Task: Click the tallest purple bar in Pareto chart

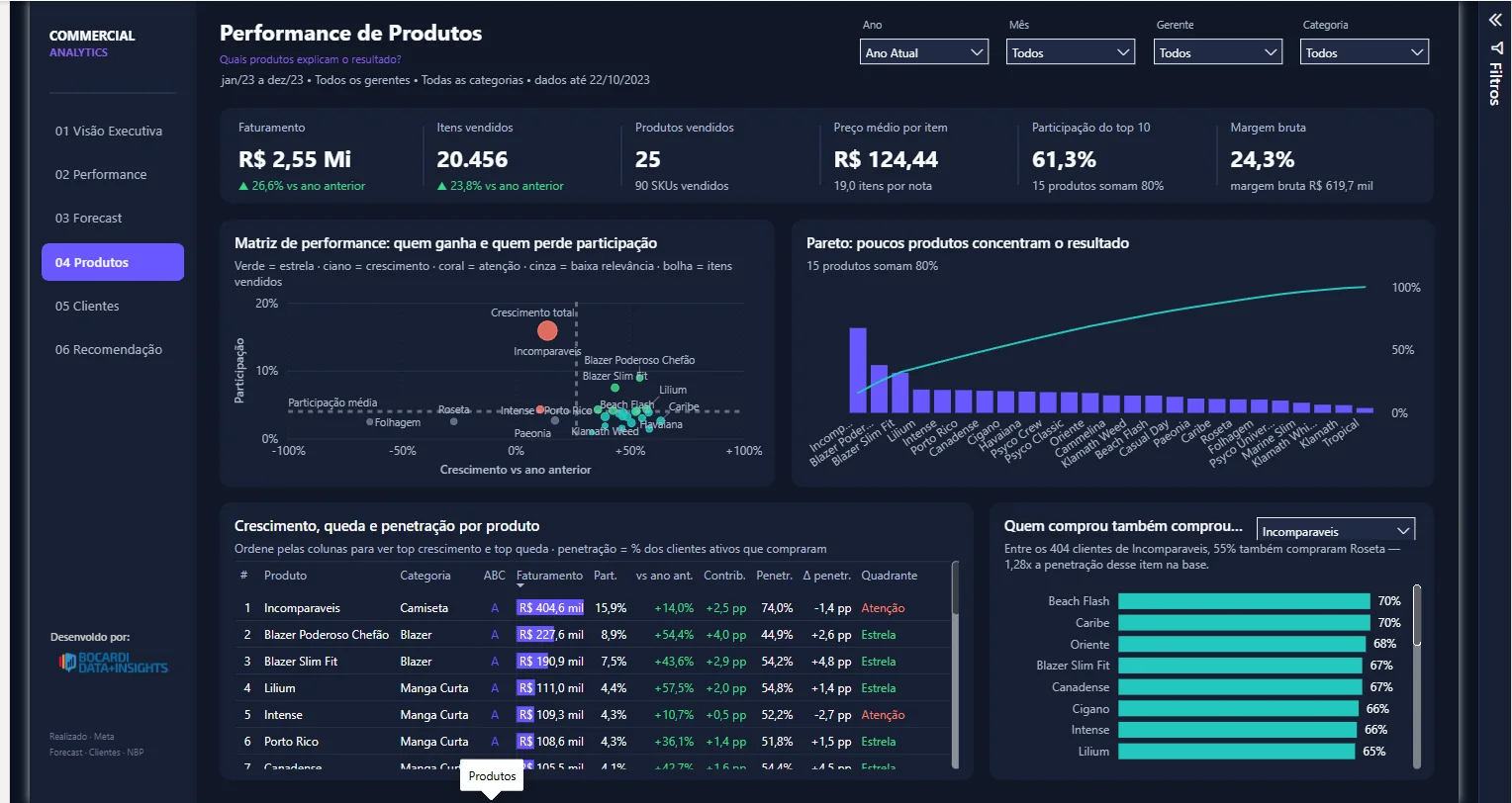Action: click(858, 370)
